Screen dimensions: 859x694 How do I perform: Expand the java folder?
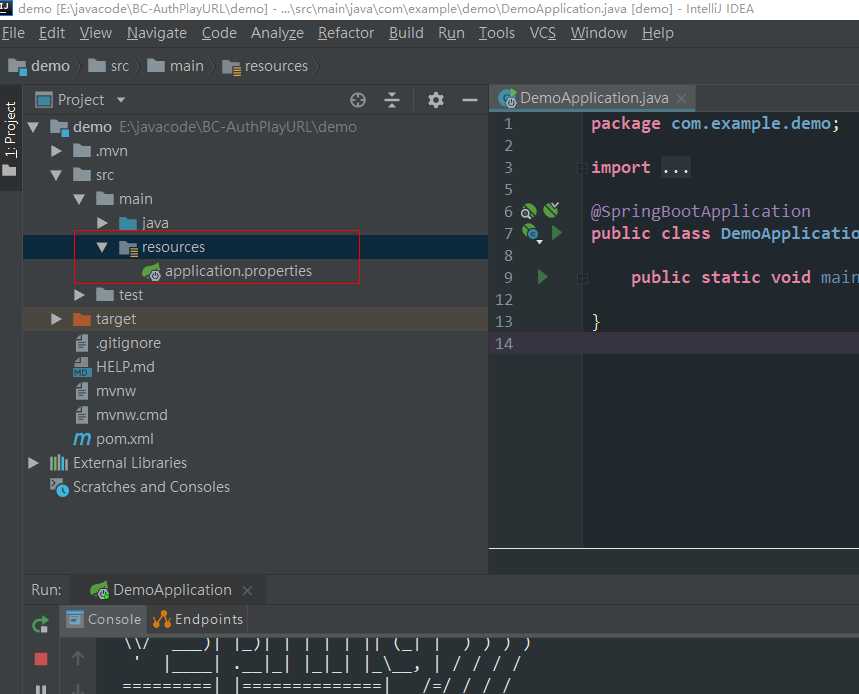[x=102, y=223]
